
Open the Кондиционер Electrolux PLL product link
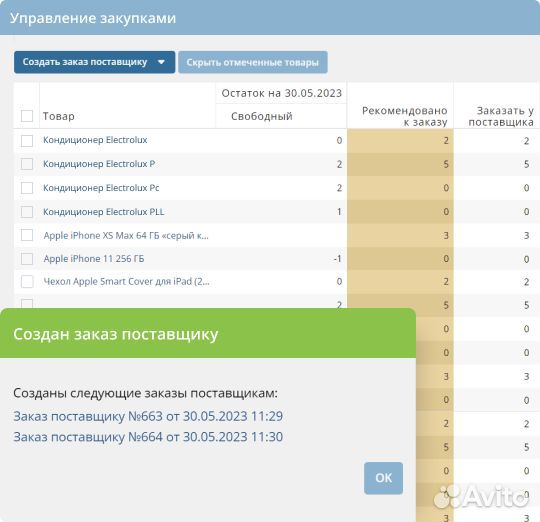coord(103,211)
